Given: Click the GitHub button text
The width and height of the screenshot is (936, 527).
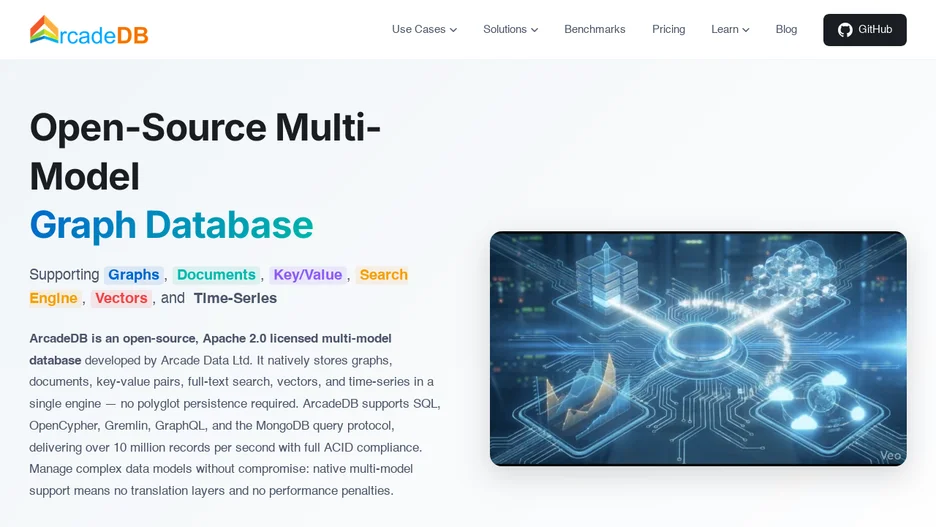Looking at the screenshot, I should click(875, 29).
